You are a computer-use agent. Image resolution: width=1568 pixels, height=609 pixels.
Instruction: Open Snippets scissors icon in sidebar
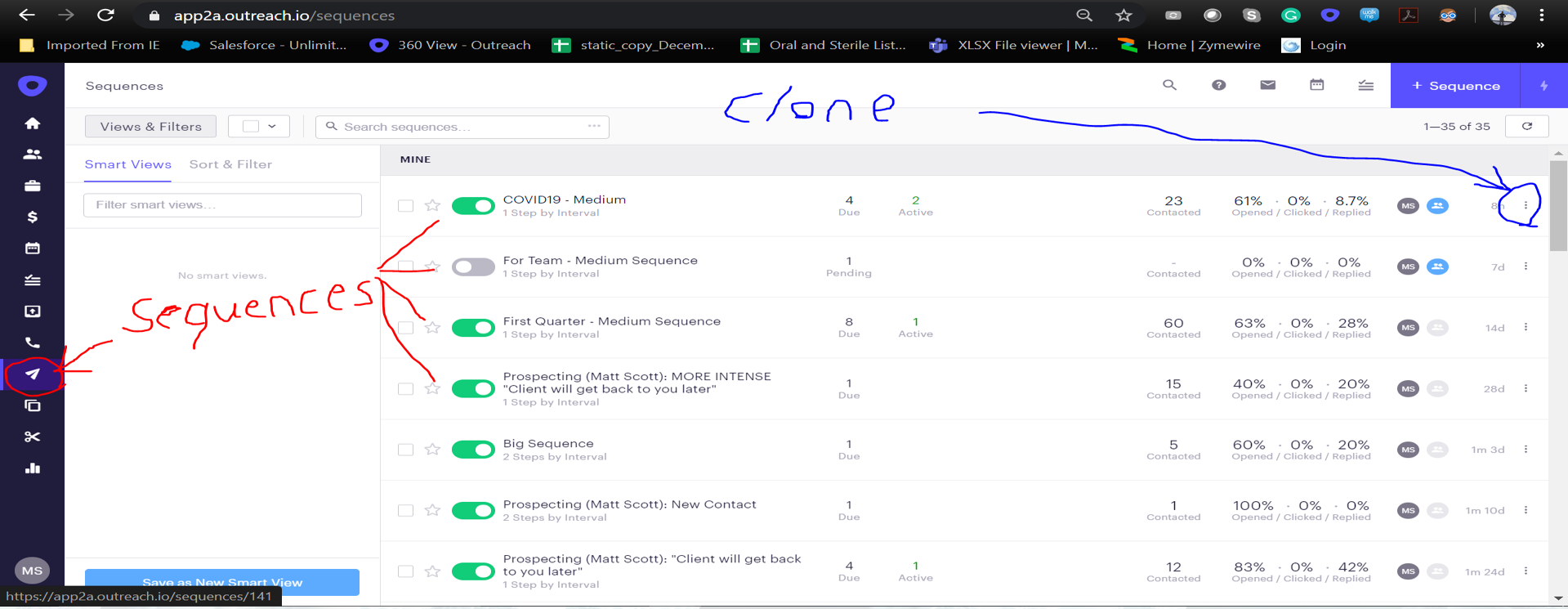click(33, 437)
